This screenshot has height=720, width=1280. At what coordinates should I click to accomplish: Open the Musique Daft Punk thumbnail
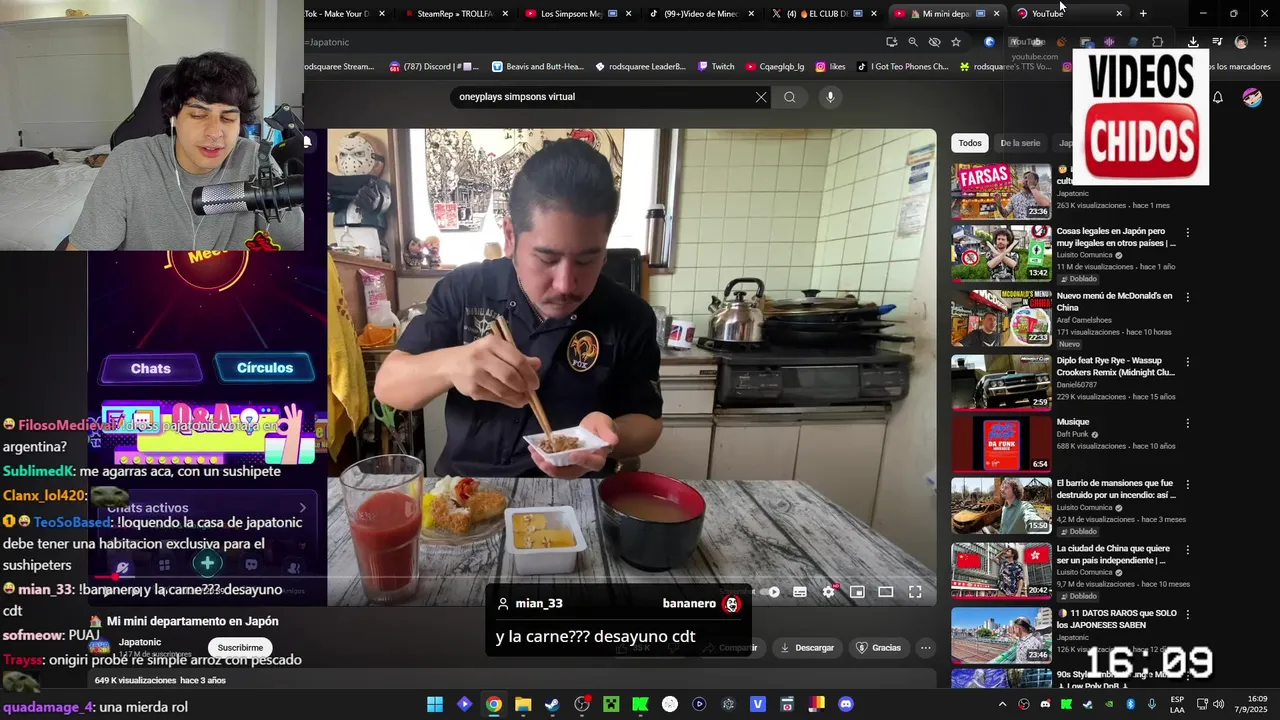pos(1001,443)
